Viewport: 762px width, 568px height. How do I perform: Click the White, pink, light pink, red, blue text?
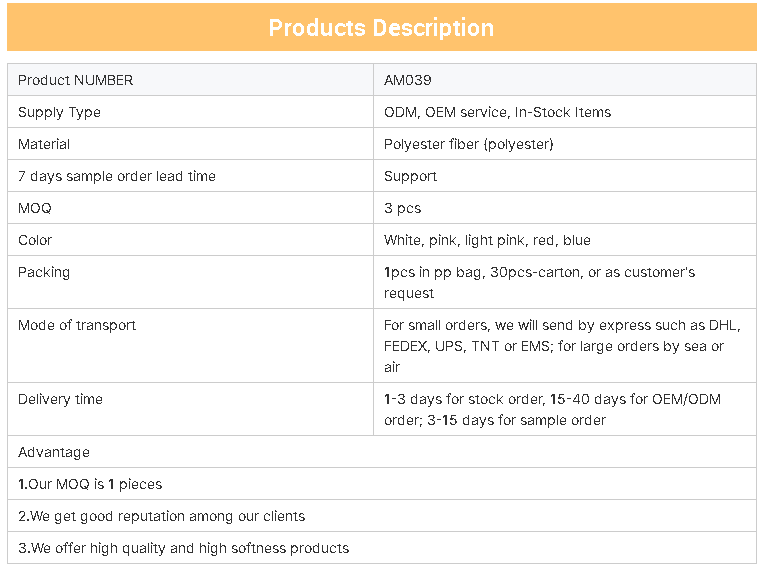[x=487, y=240]
